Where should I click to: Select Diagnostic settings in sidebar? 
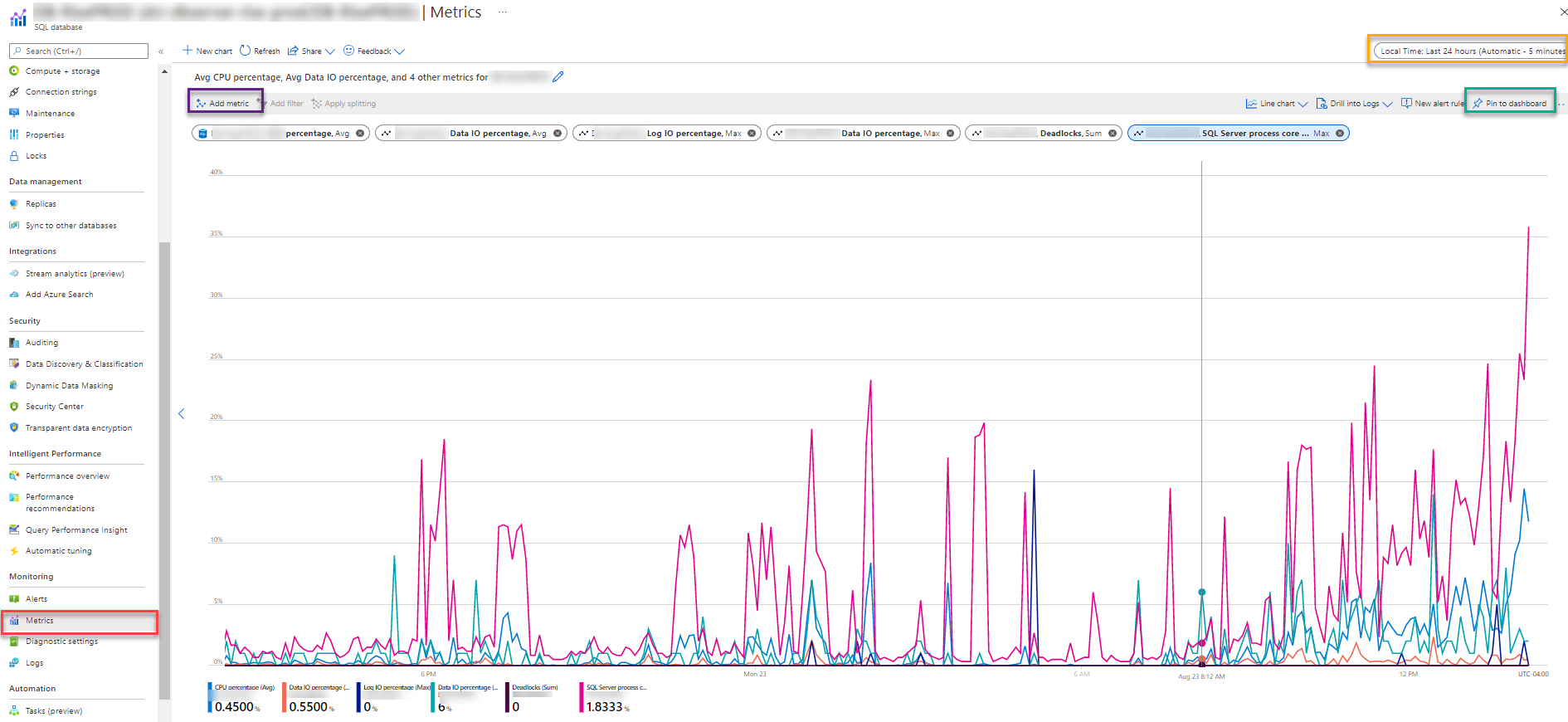point(61,641)
